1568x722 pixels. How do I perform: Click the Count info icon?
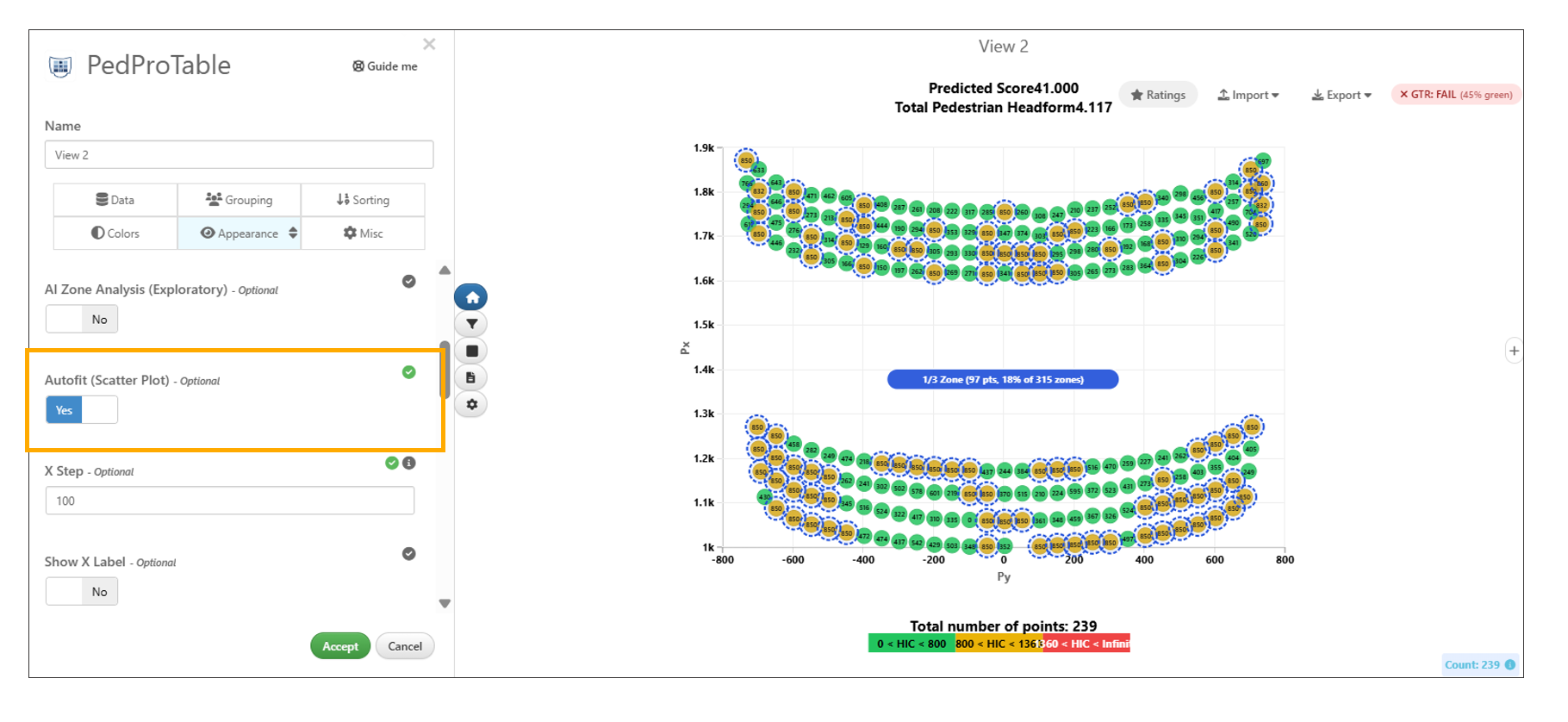(x=1509, y=664)
